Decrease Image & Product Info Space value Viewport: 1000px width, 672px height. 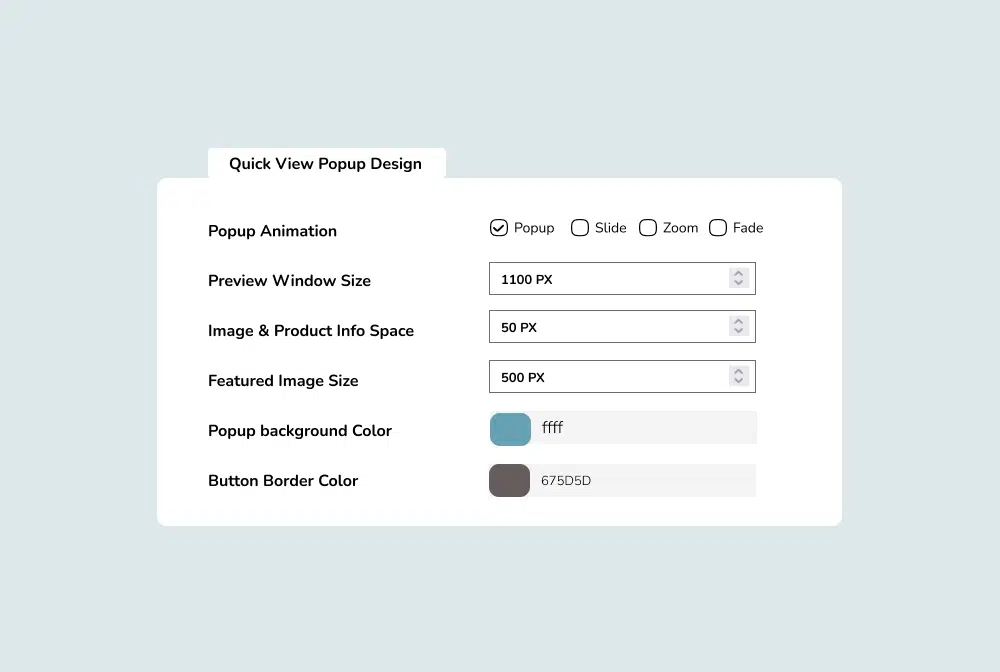[738, 331]
